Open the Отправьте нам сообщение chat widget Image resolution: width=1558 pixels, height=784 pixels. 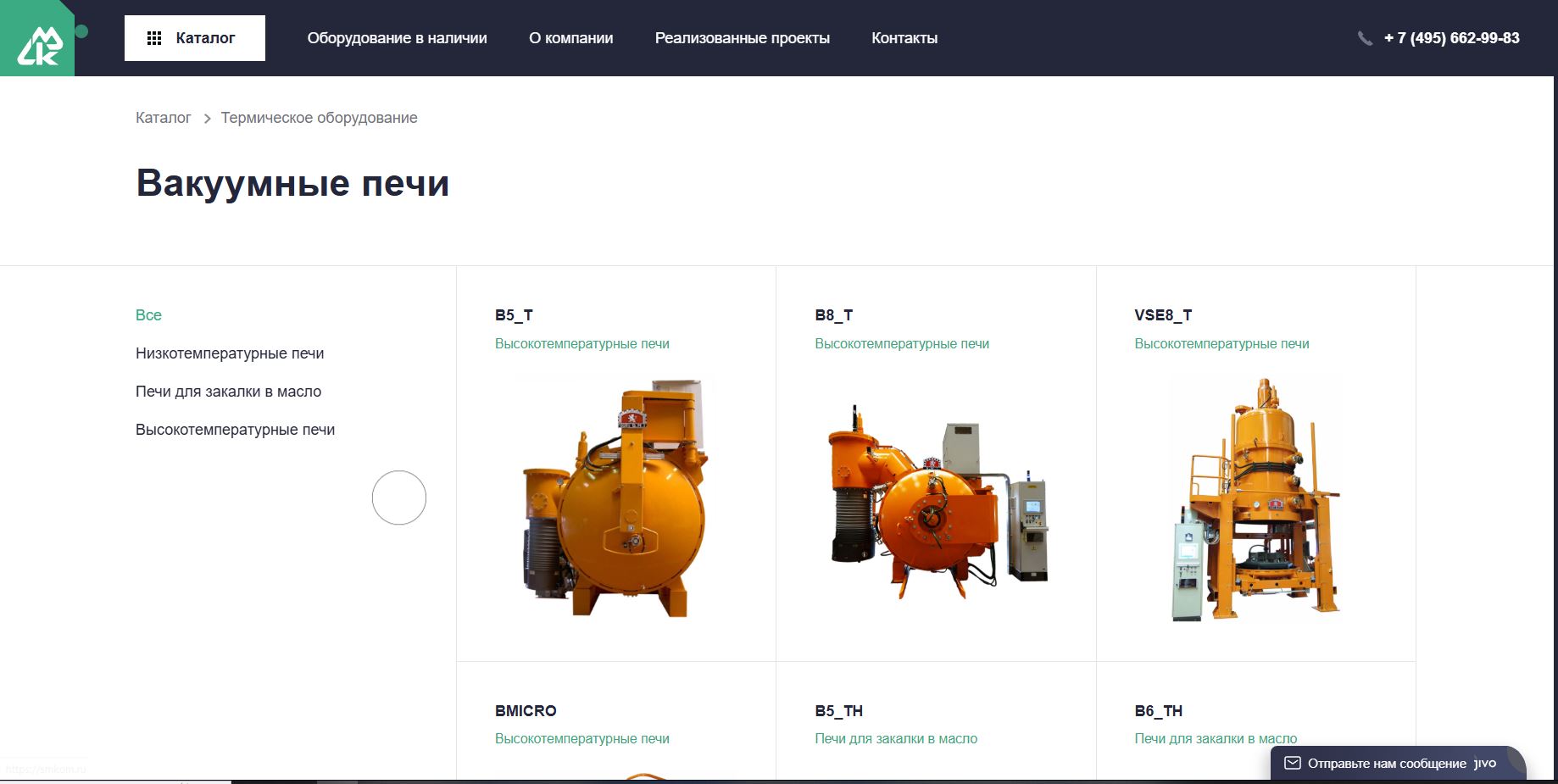[1398, 764]
